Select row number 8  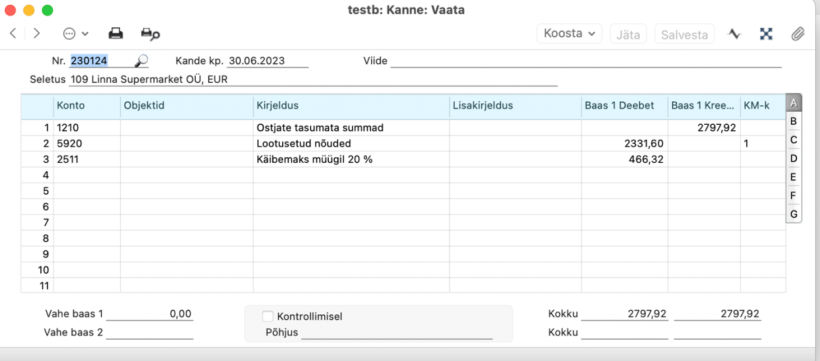pos(38,239)
